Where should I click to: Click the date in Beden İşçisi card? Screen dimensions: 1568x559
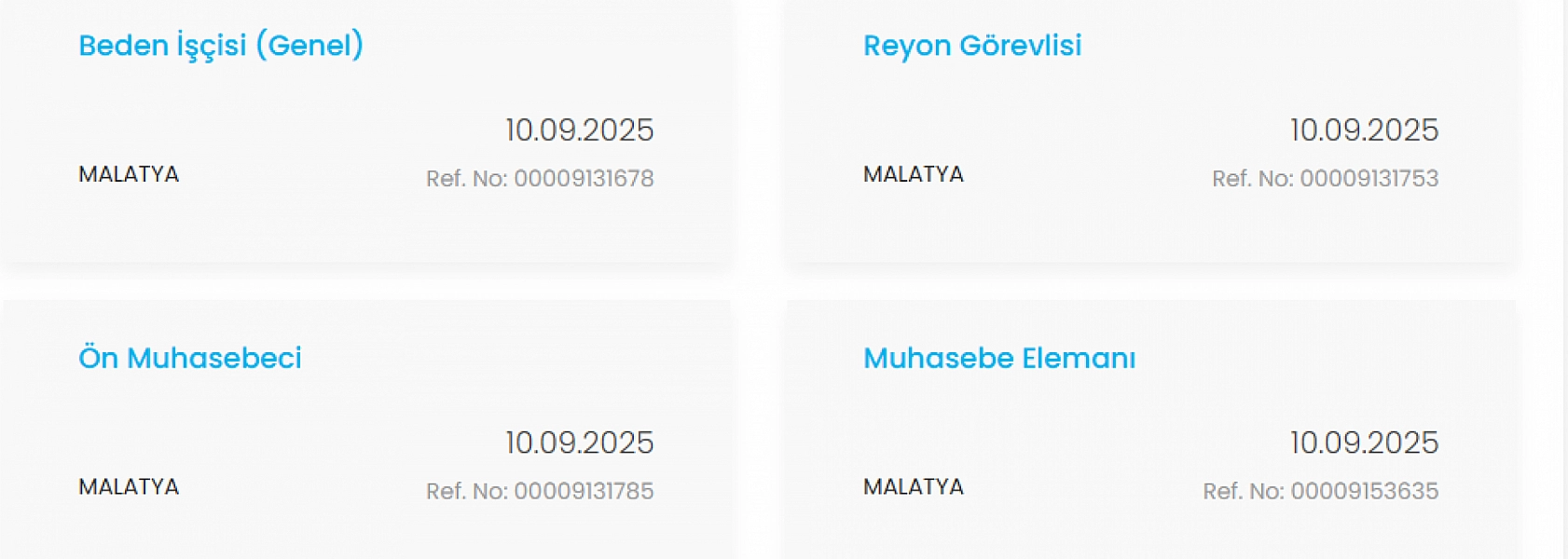click(x=579, y=130)
